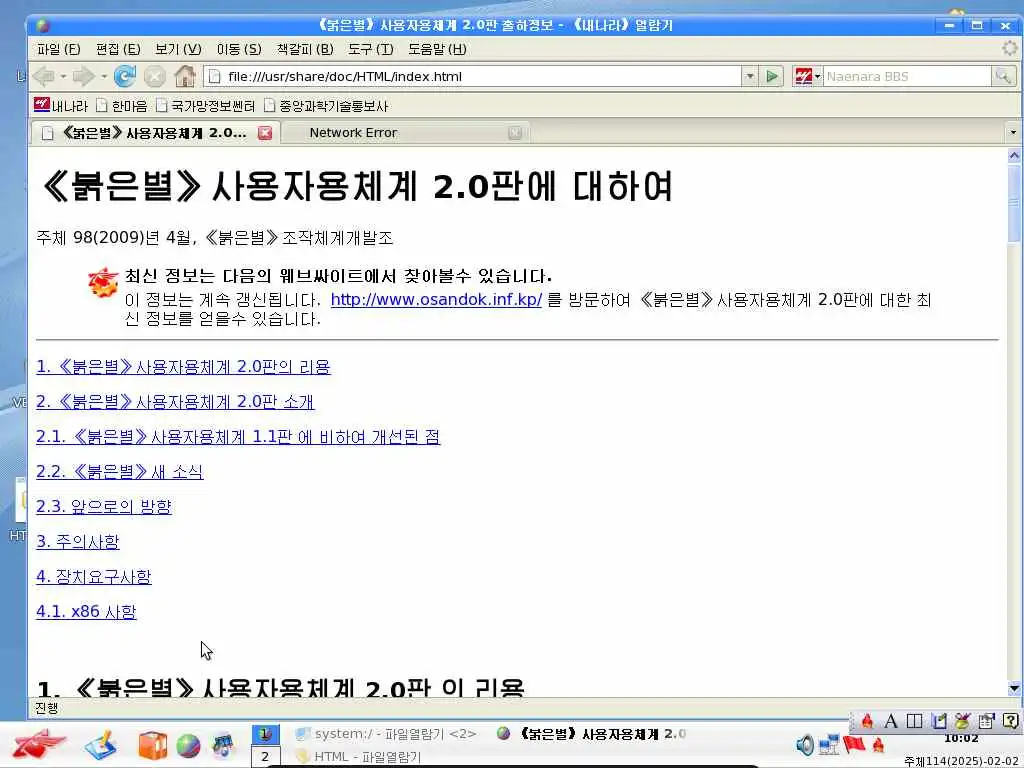Launch the paintbrush desktop icon in taskbar
Image resolution: width=1024 pixels, height=768 pixels.
pyautogui.click(x=101, y=745)
